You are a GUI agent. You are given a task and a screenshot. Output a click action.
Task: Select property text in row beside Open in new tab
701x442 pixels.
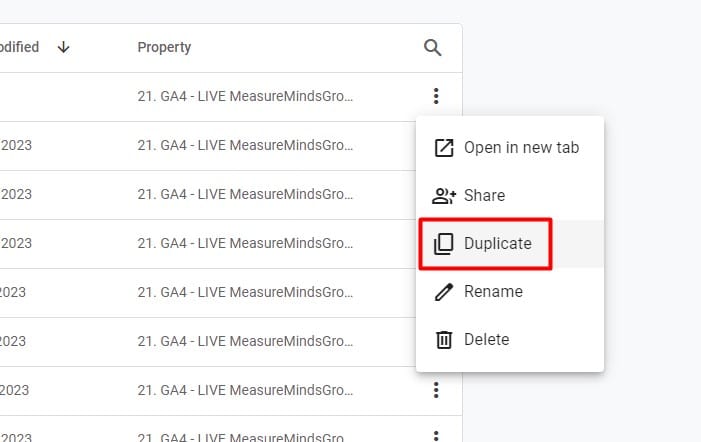pos(245,145)
